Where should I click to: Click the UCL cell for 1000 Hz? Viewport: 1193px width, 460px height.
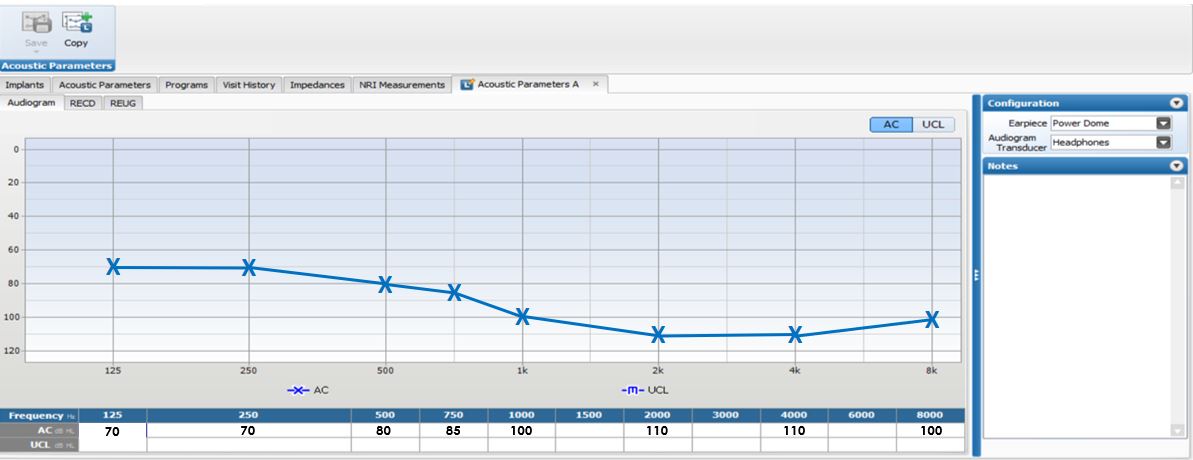[521, 445]
